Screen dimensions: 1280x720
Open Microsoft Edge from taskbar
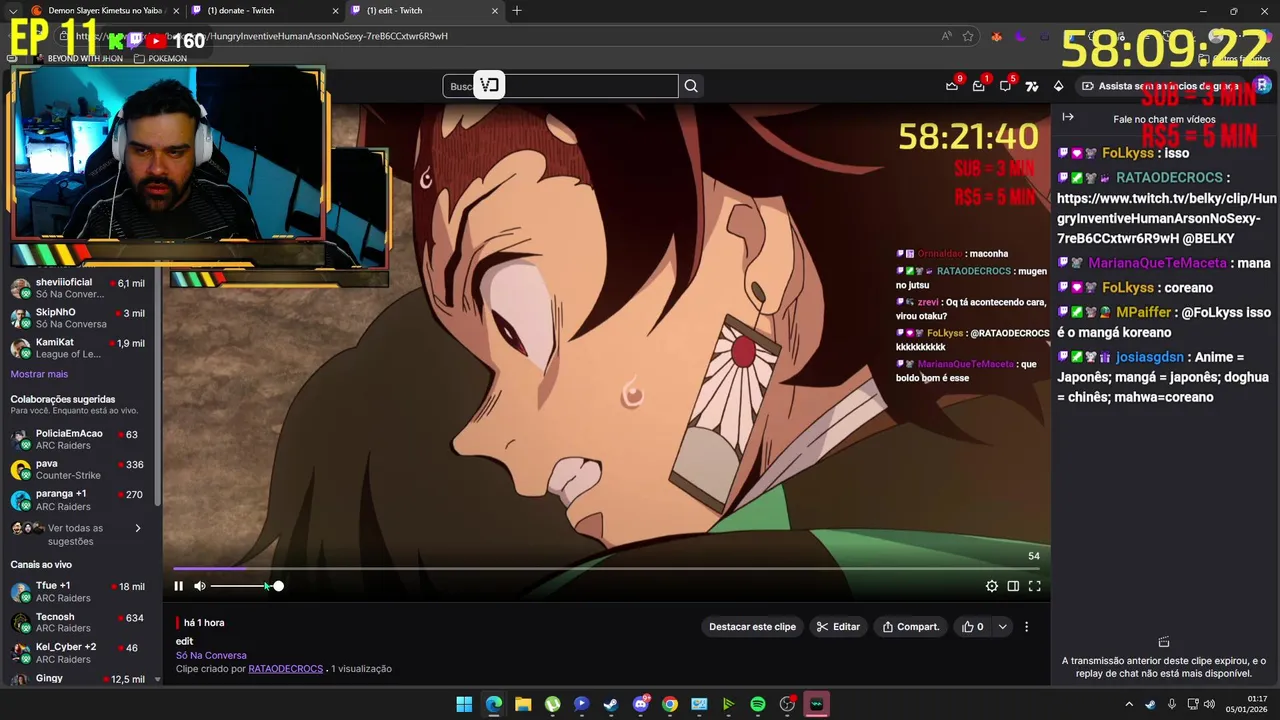coord(494,705)
